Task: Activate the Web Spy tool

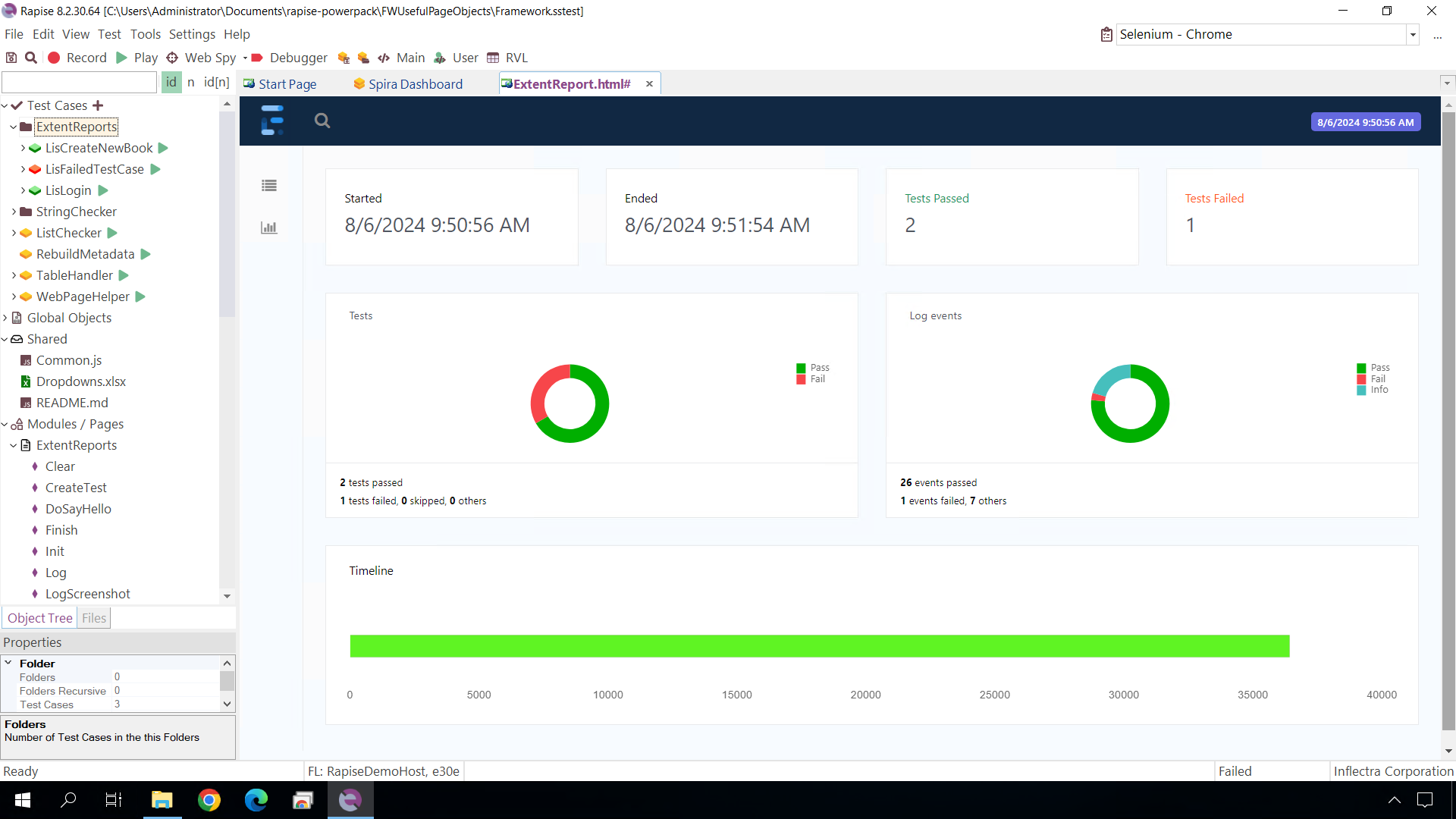Action: coord(172,58)
